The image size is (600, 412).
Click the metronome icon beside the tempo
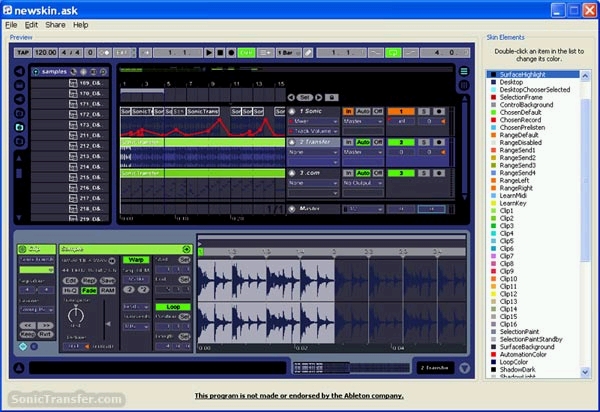click(105, 53)
